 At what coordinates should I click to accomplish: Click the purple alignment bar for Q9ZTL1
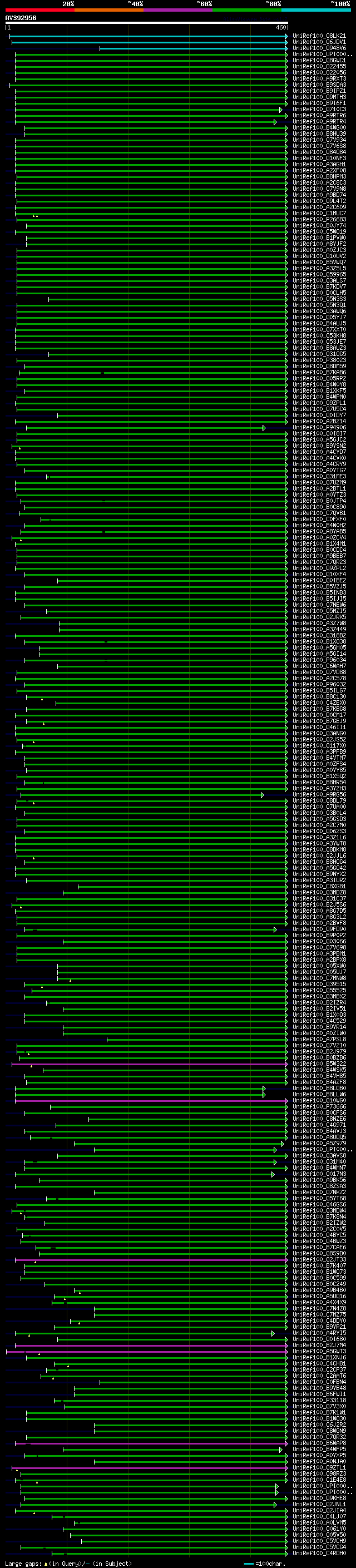[x=149, y=1467]
